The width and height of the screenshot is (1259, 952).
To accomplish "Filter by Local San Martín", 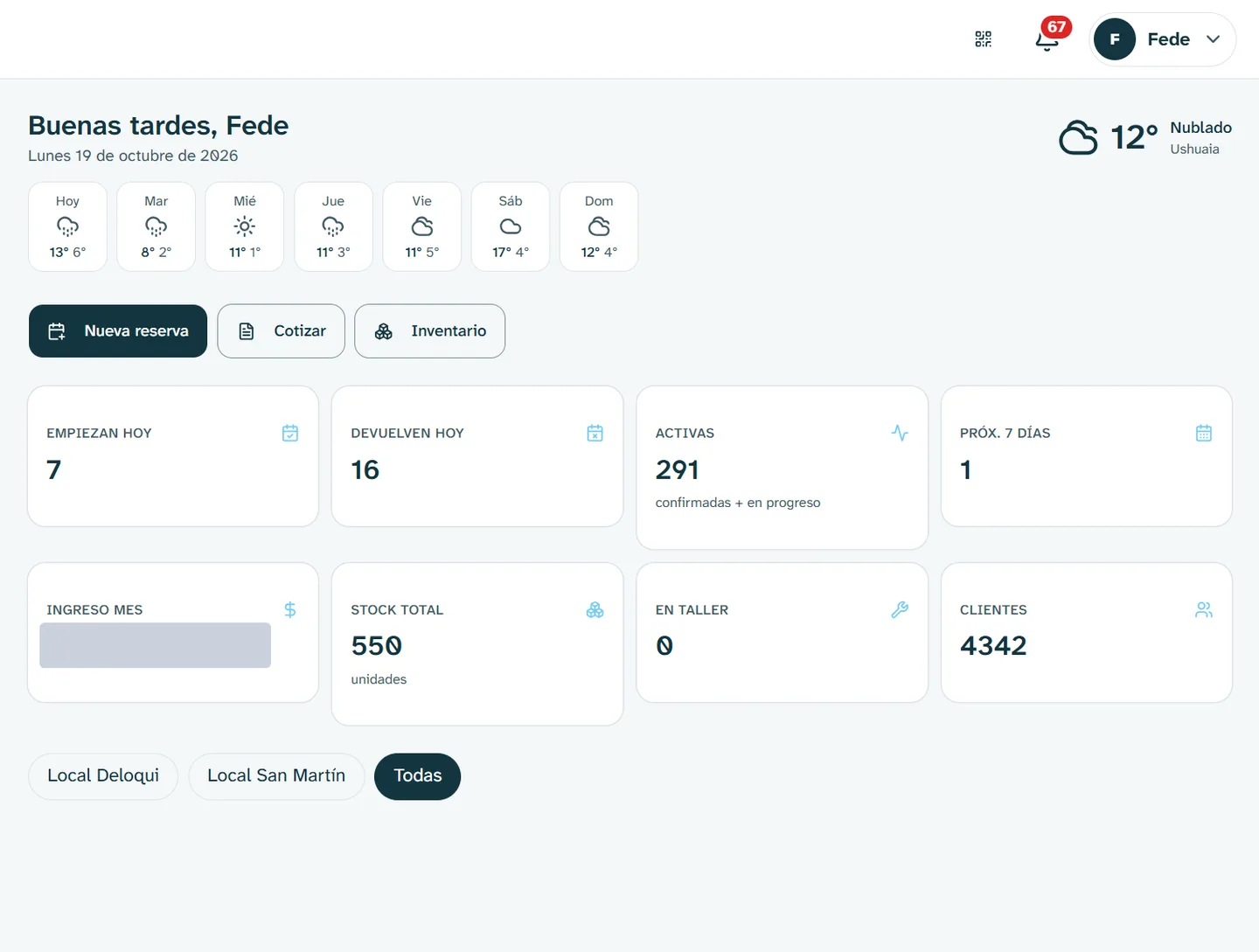I will tap(276, 776).
